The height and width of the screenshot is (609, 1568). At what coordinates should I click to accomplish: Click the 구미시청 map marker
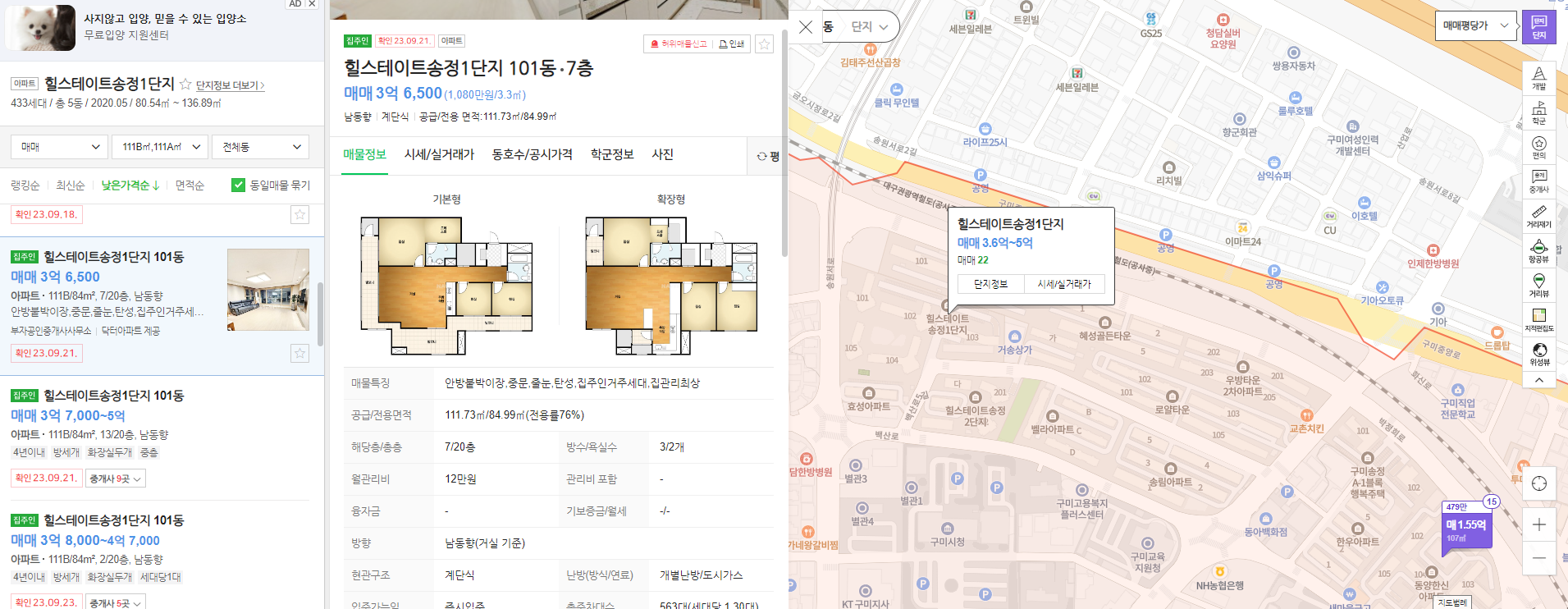(x=948, y=535)
